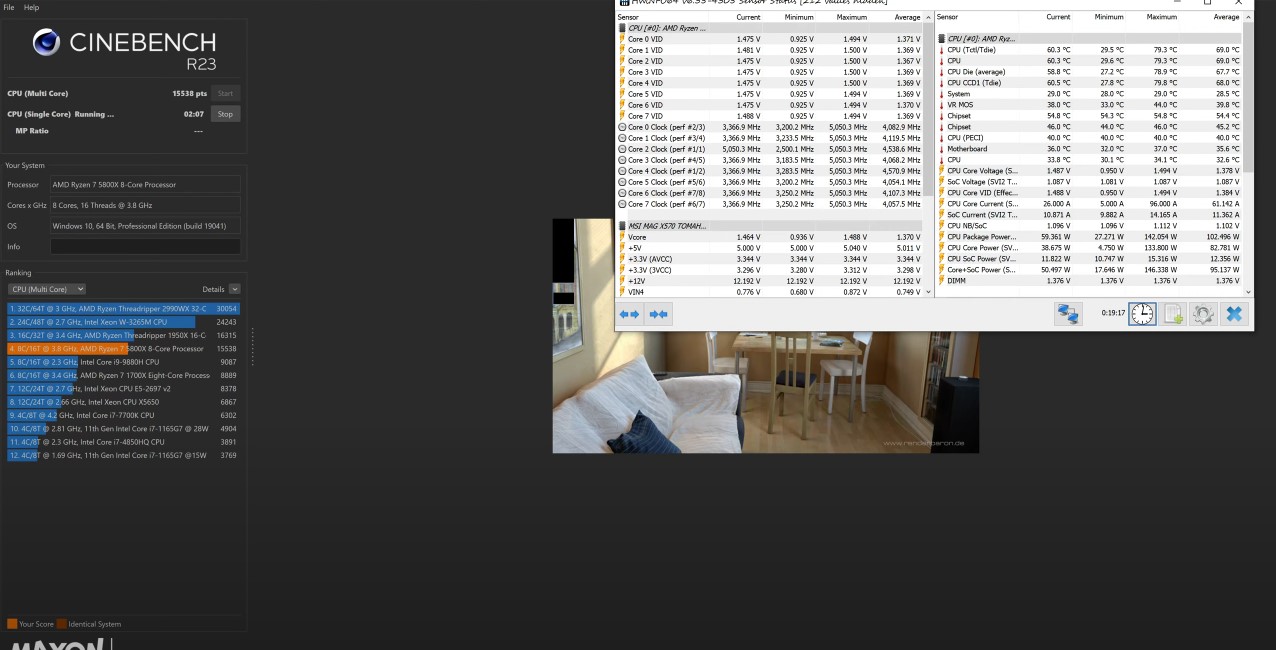The image size is (1276, 650).
Task: Select the Core 3 VID sensor row
Action: (x=769, y=72)
